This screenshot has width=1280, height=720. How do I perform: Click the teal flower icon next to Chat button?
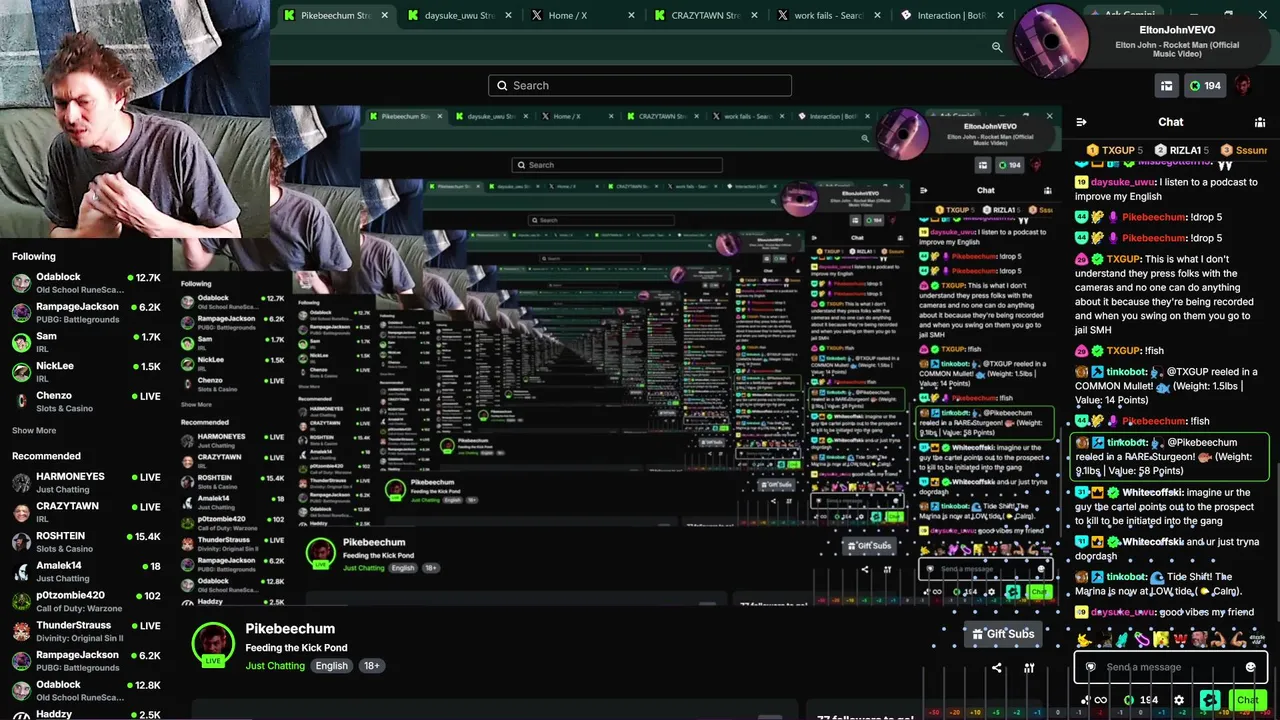pos(1210,700)
